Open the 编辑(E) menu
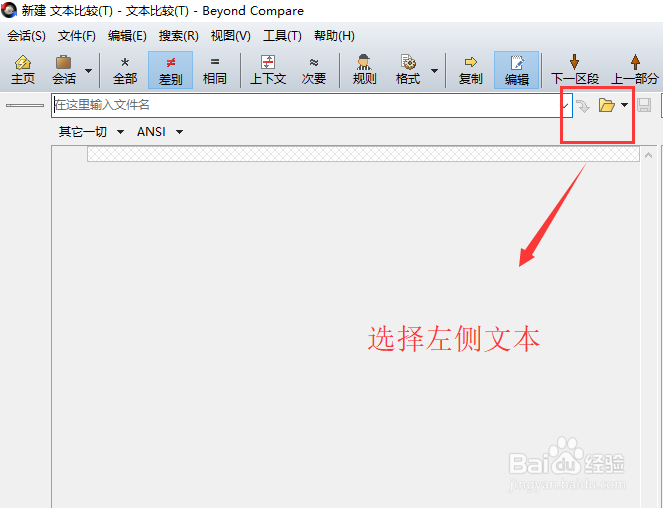The width and height of the screenshot is (663, 508). pos(127,36)
